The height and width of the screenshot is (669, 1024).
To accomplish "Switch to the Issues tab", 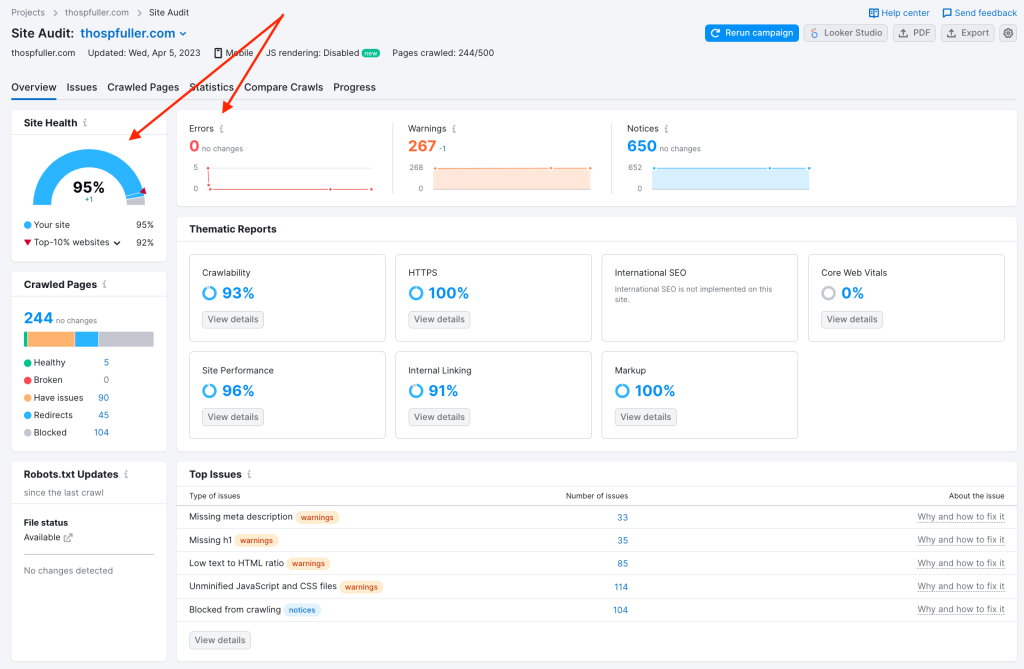I will 82,88.
